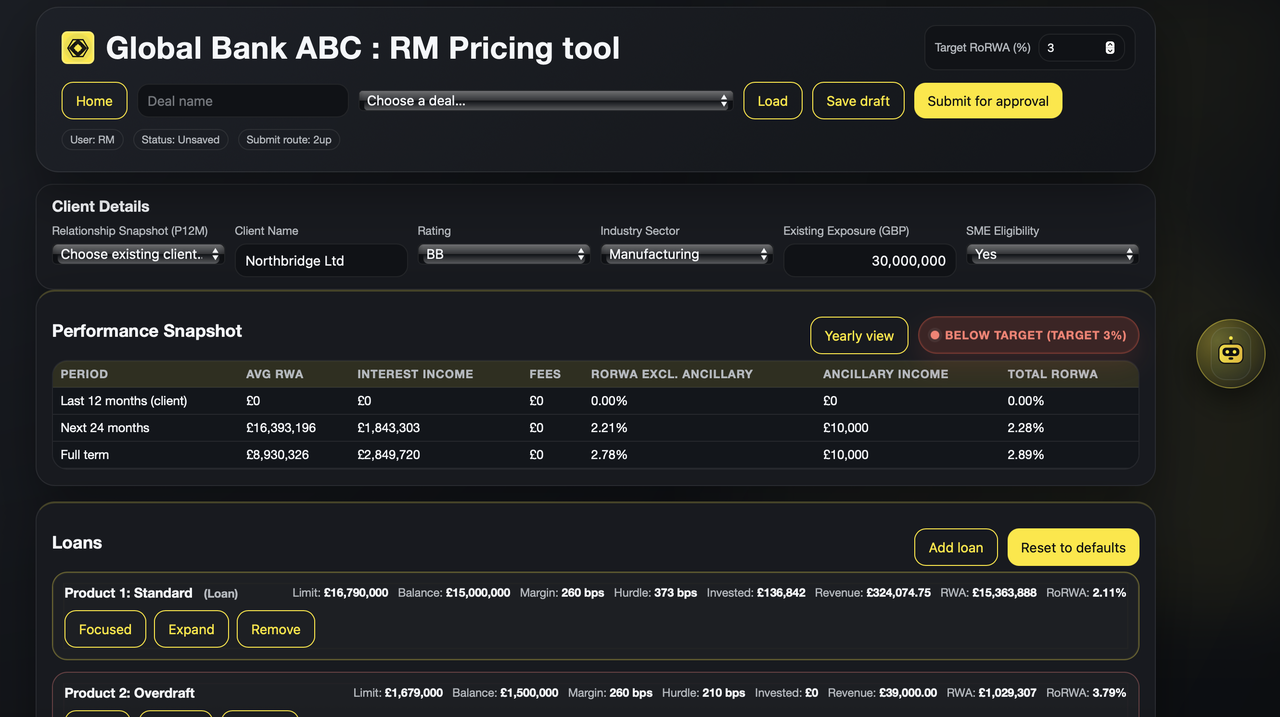Click the Add loan button
The height and width of the screenshot is (717, 1280).
[955, 547]
